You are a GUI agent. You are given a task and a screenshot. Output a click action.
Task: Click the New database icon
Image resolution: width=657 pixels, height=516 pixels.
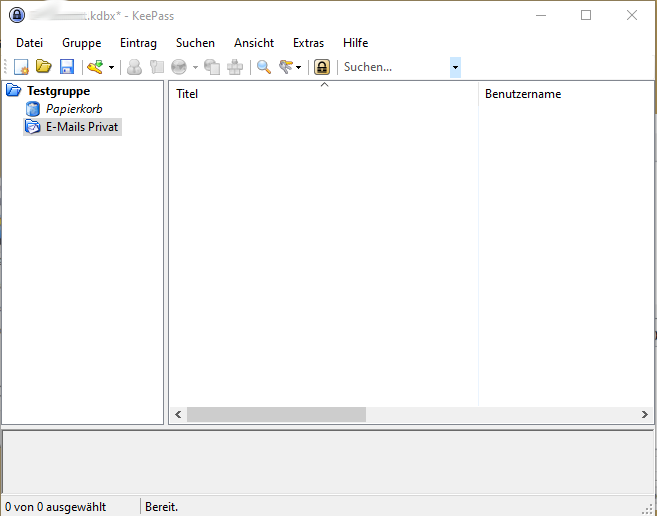tap(21, 67)
